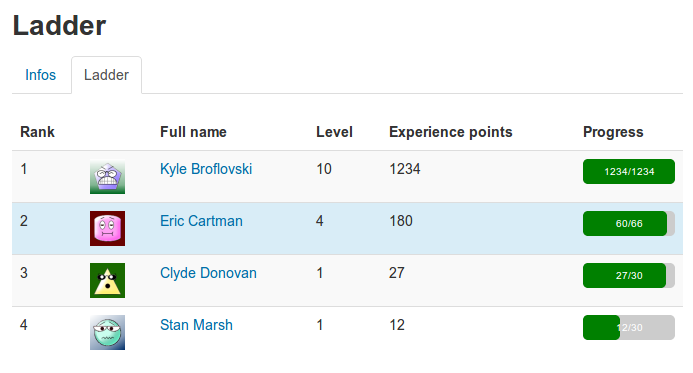Open Eric Cartman's profile link
The height and width of the screenshot is (373, 693).
tap(201, 221)
